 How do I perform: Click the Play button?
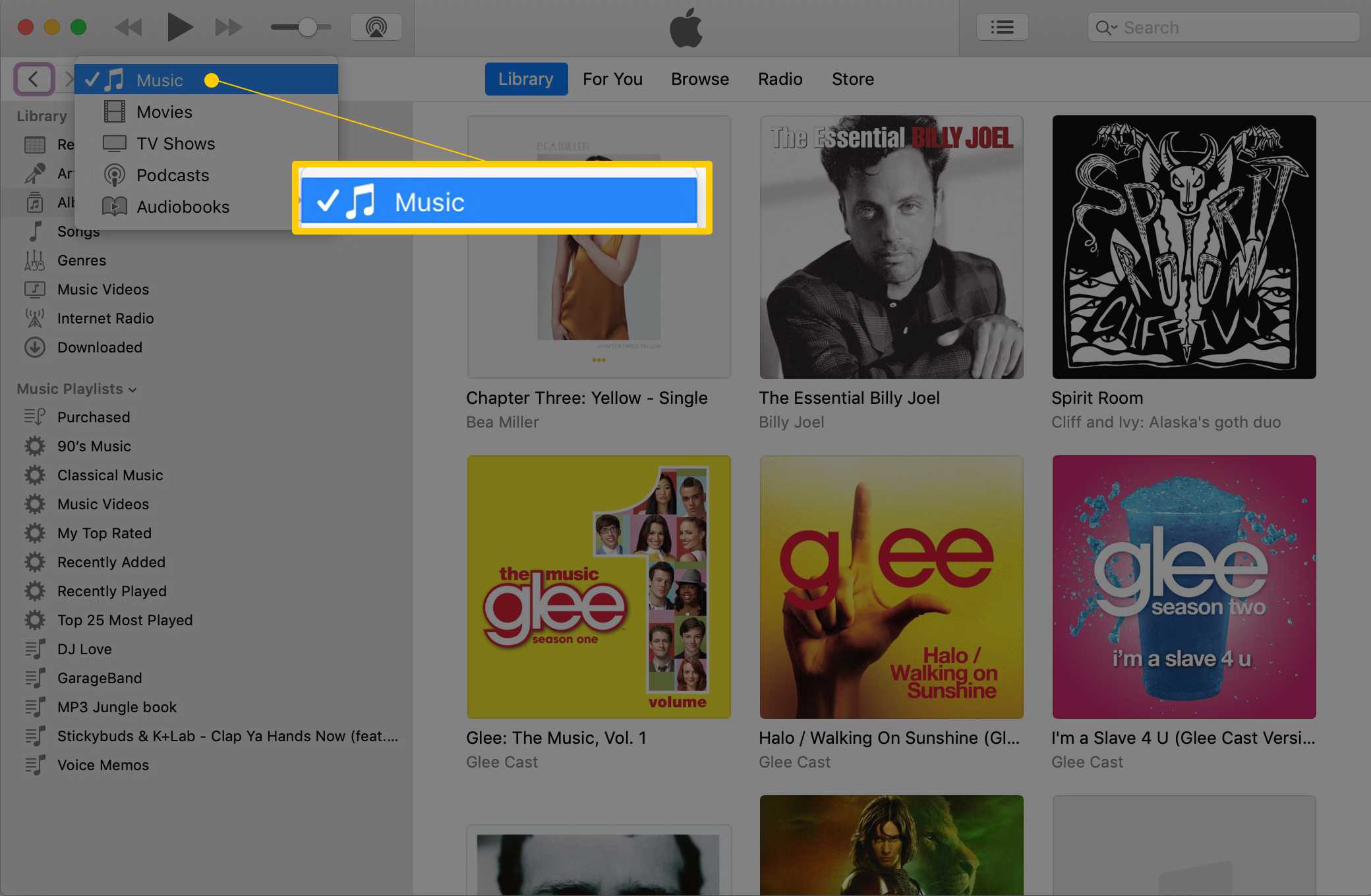click(x=179, y=28)
